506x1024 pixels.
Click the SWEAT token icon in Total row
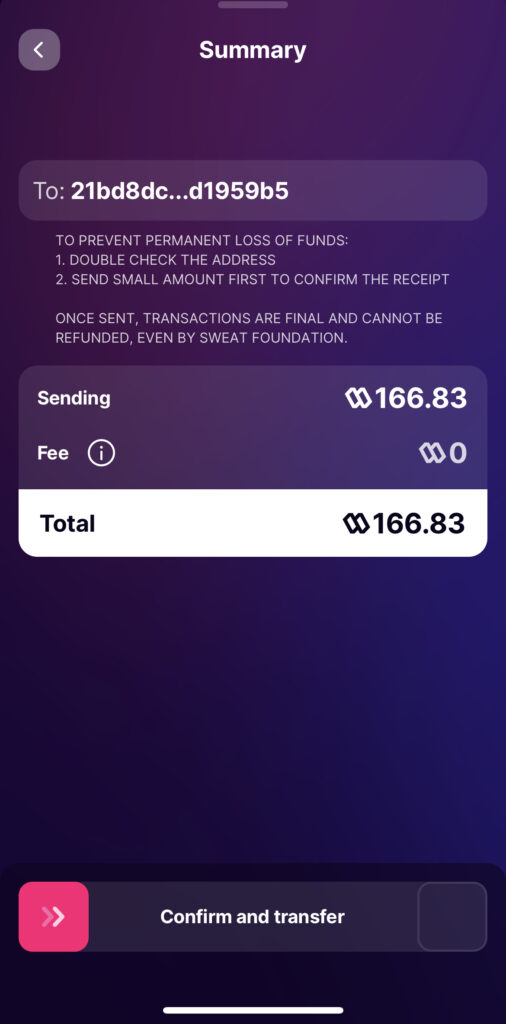coord(356,523)
